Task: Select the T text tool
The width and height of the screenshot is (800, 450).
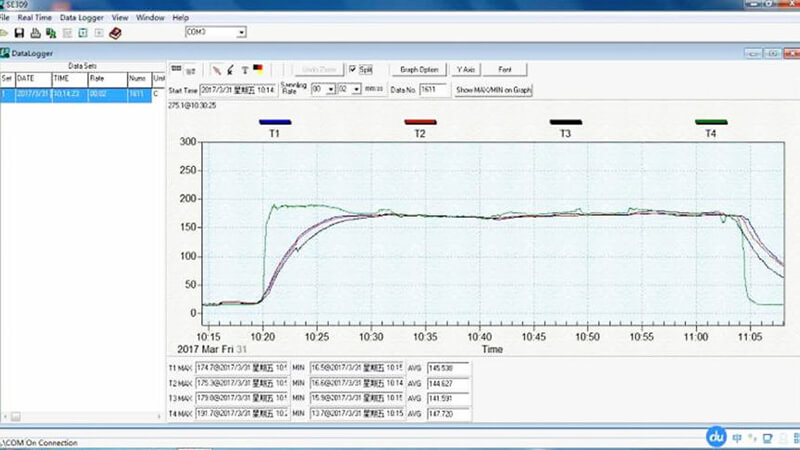Action: point(244,70)
